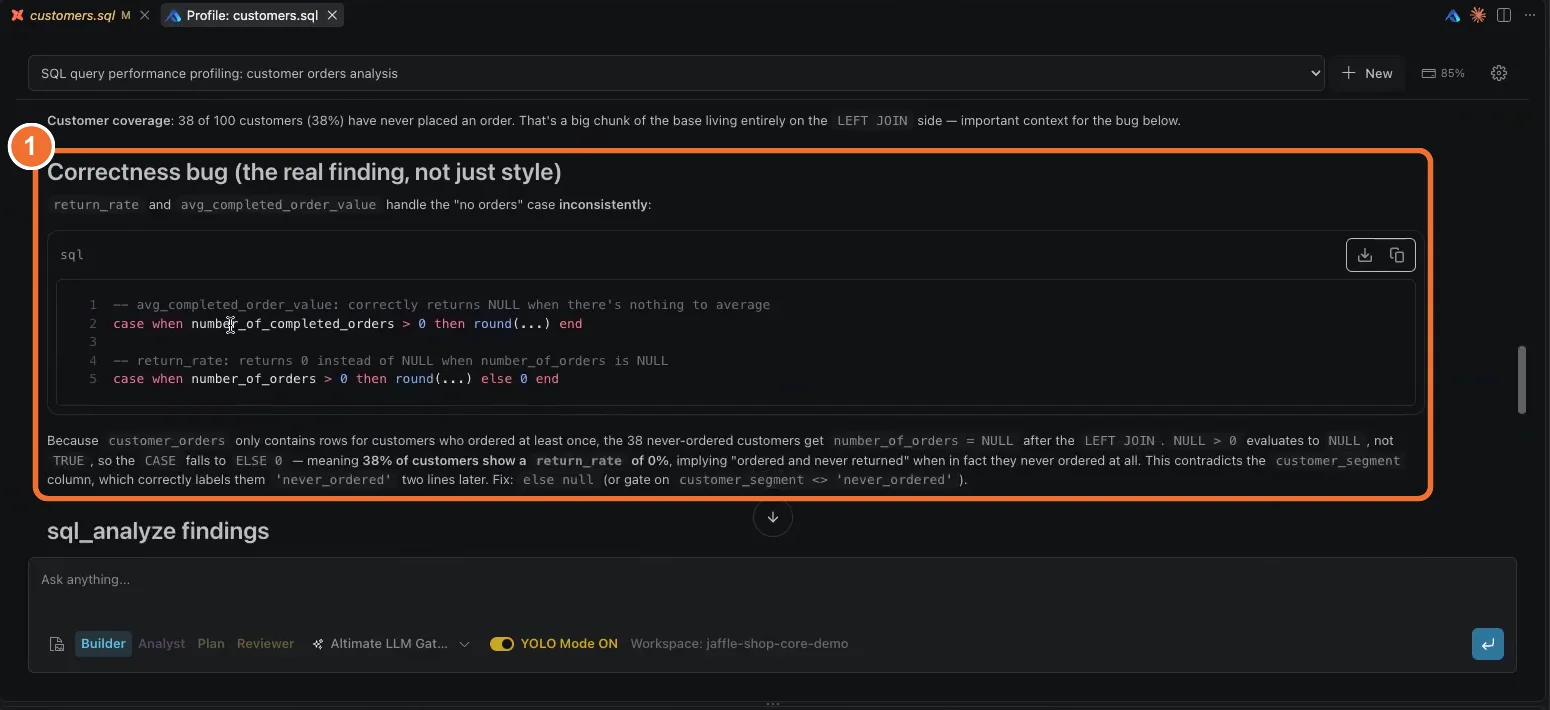Click the return_rate comment on code line 4
1550x710 pixels.
[x=390, y=360]
